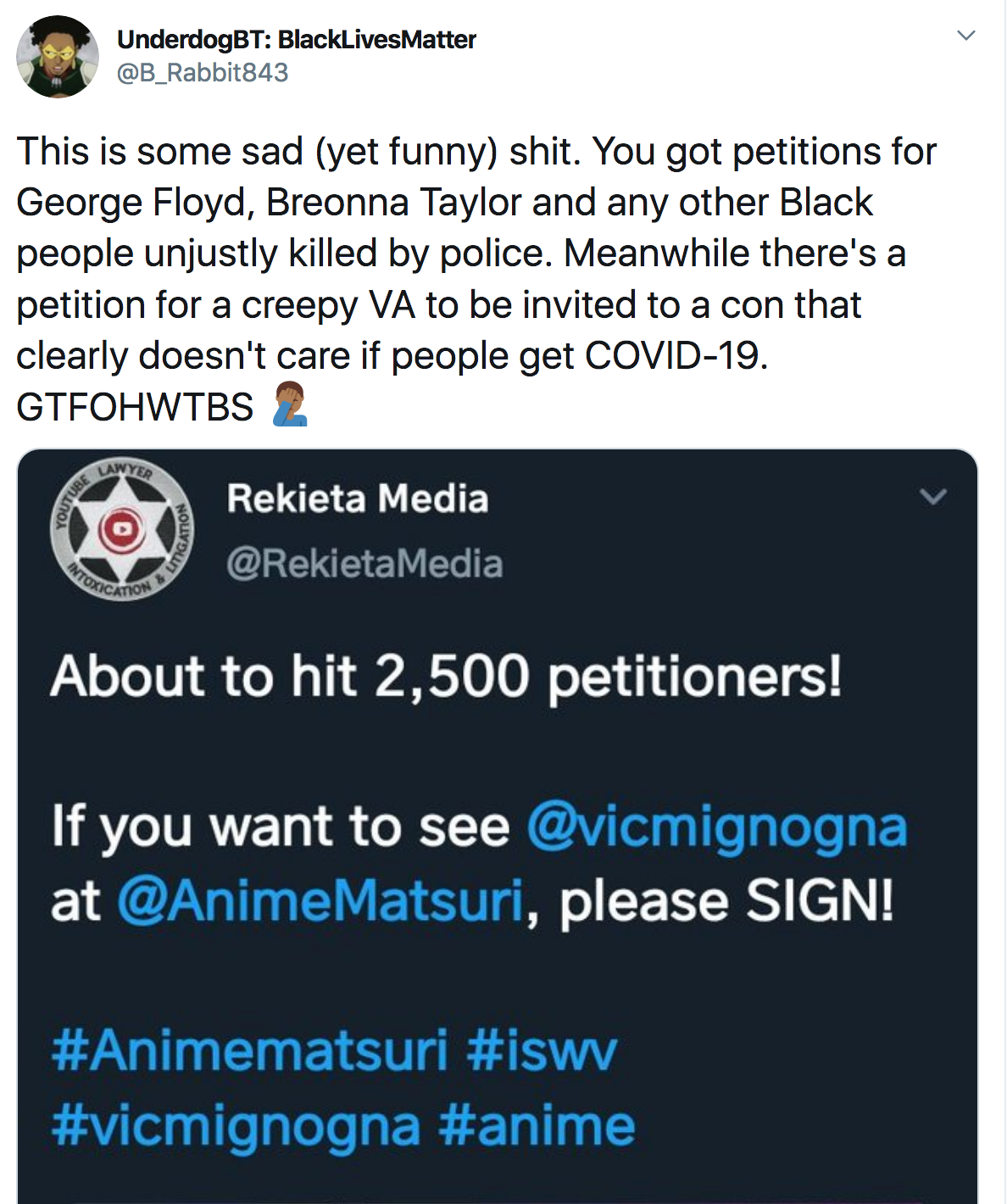Viewport: 1007px width, 1204px height.
Task: Open the #vicmignogna hashtag
Action: click(x=236, y=1126)
